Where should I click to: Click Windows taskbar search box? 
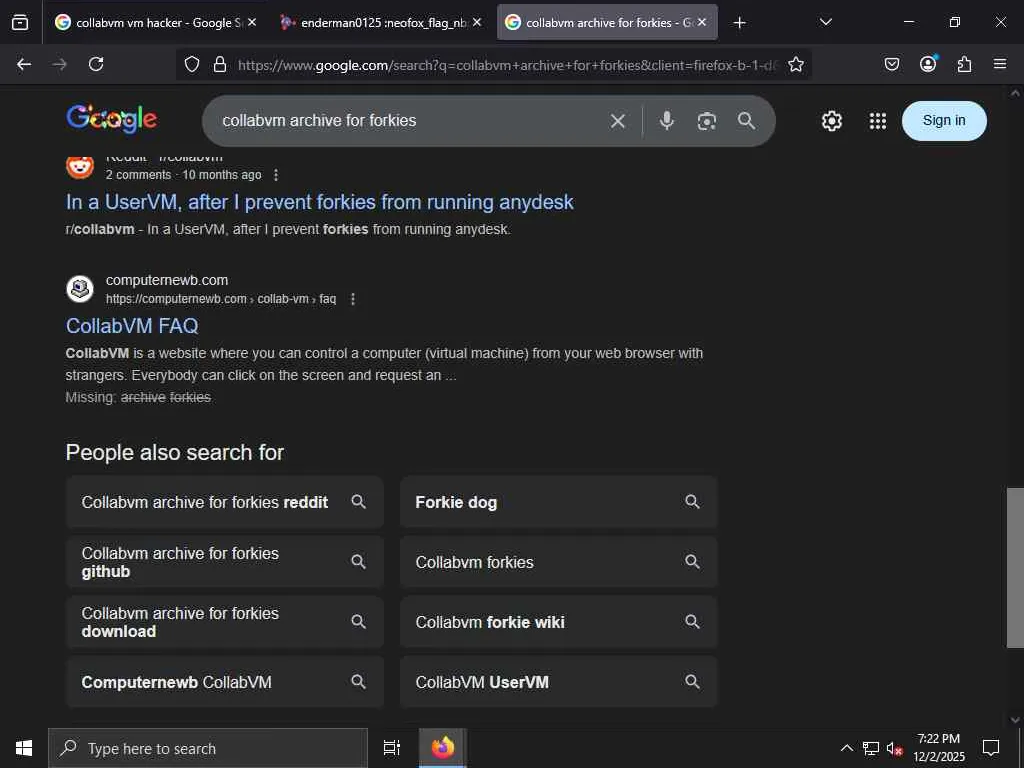pyautogui.click(x=208, y=748)
